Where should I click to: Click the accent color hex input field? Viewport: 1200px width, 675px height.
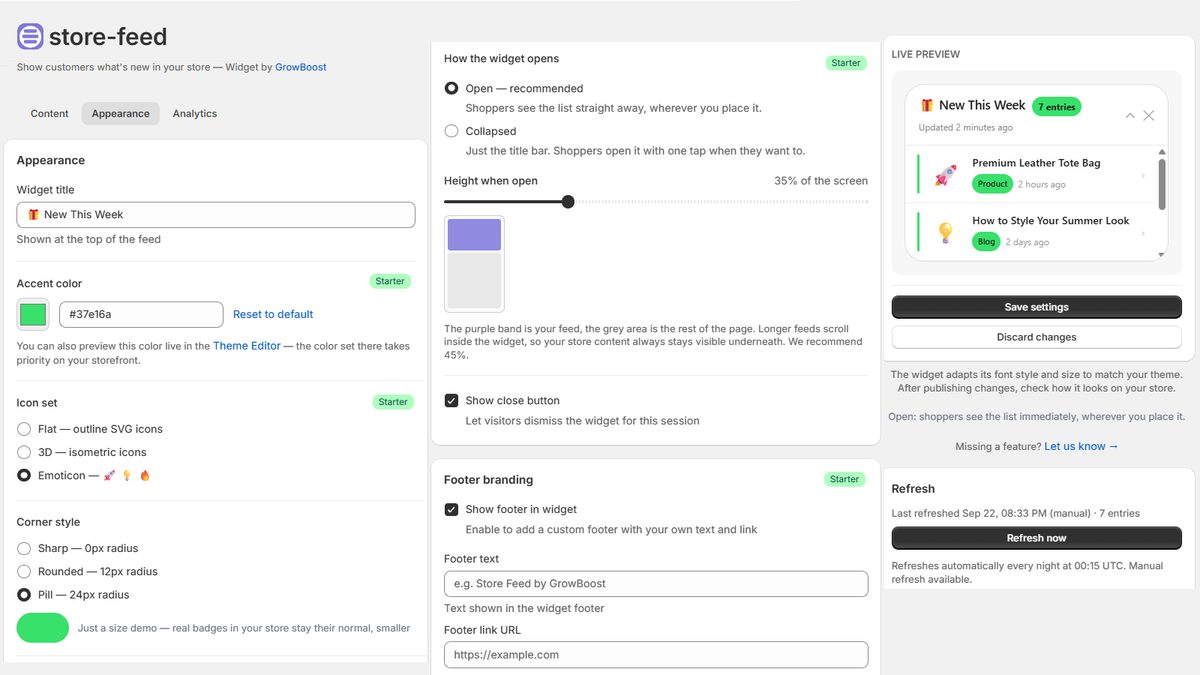[x=141, y=314]
